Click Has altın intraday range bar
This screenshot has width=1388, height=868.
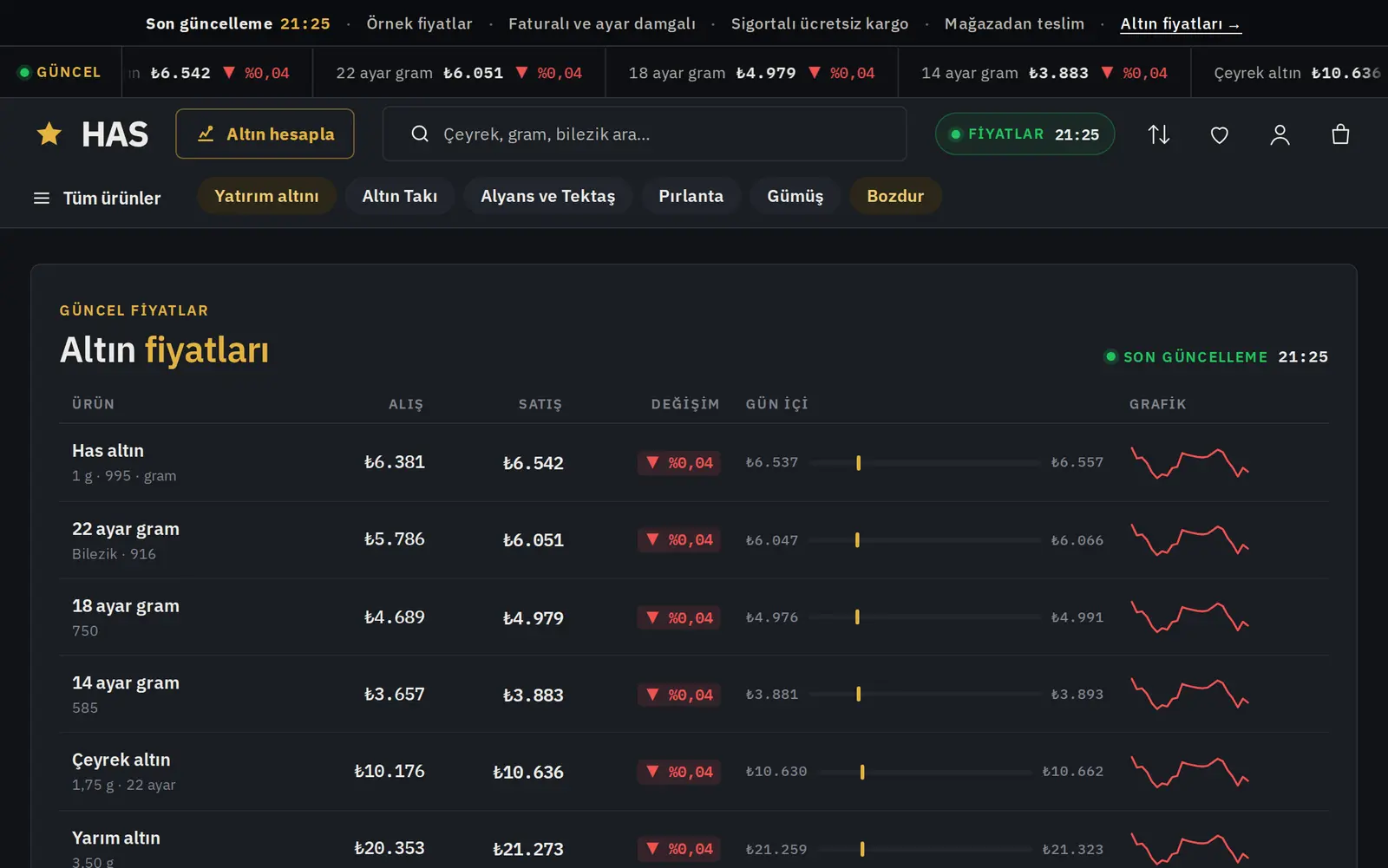(x=925, y=463)
